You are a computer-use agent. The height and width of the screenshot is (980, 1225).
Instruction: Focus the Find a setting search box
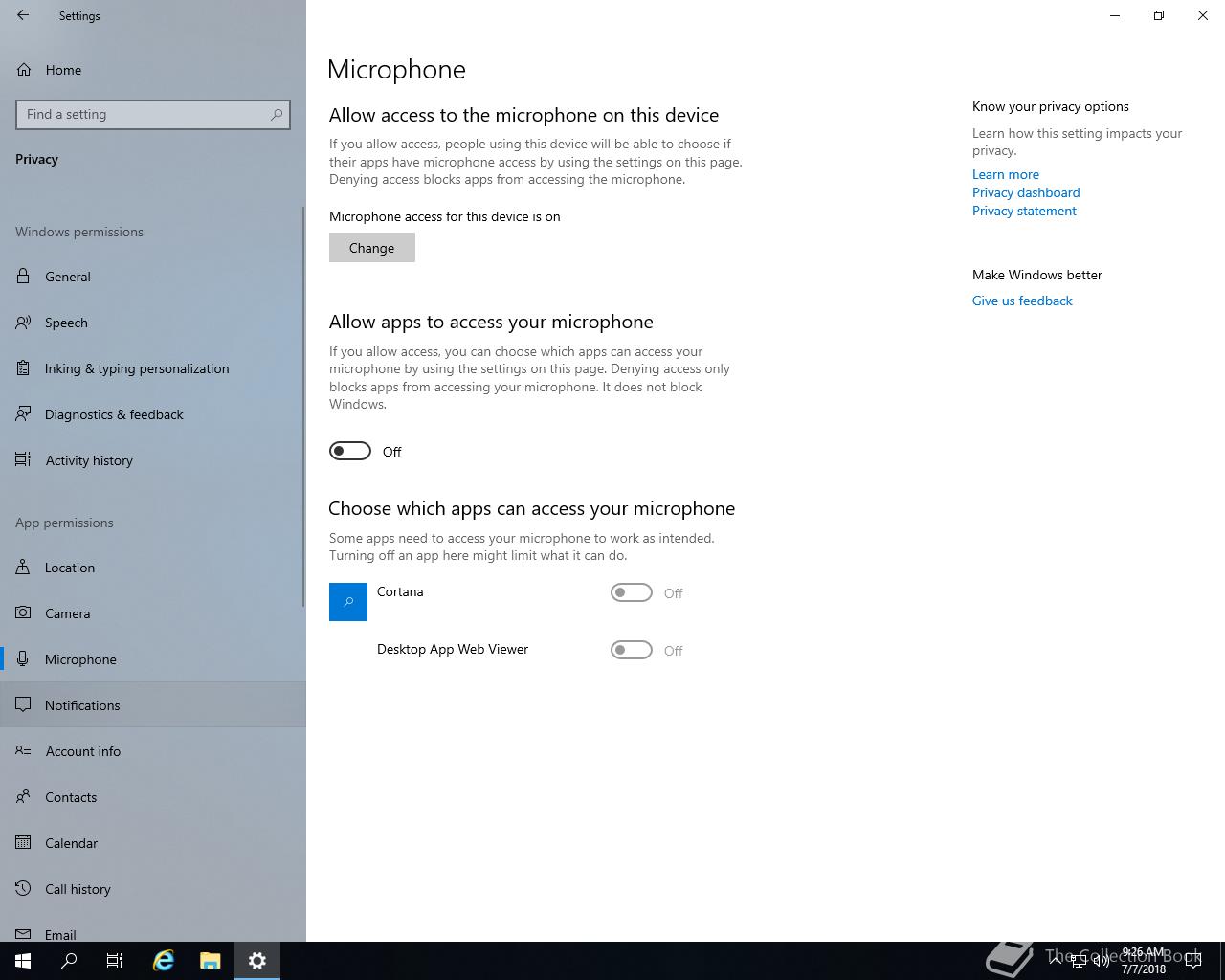[x=153, y=115]
